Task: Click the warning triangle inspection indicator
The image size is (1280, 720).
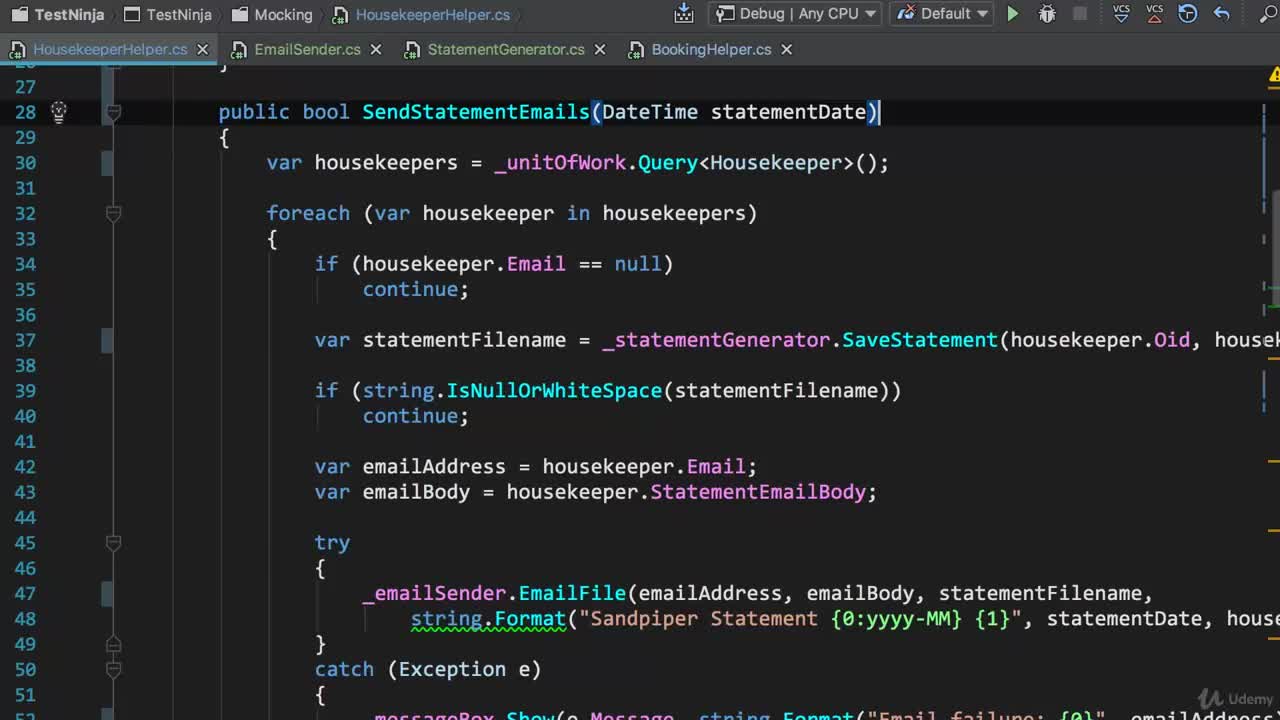Action: point(1274,75)
